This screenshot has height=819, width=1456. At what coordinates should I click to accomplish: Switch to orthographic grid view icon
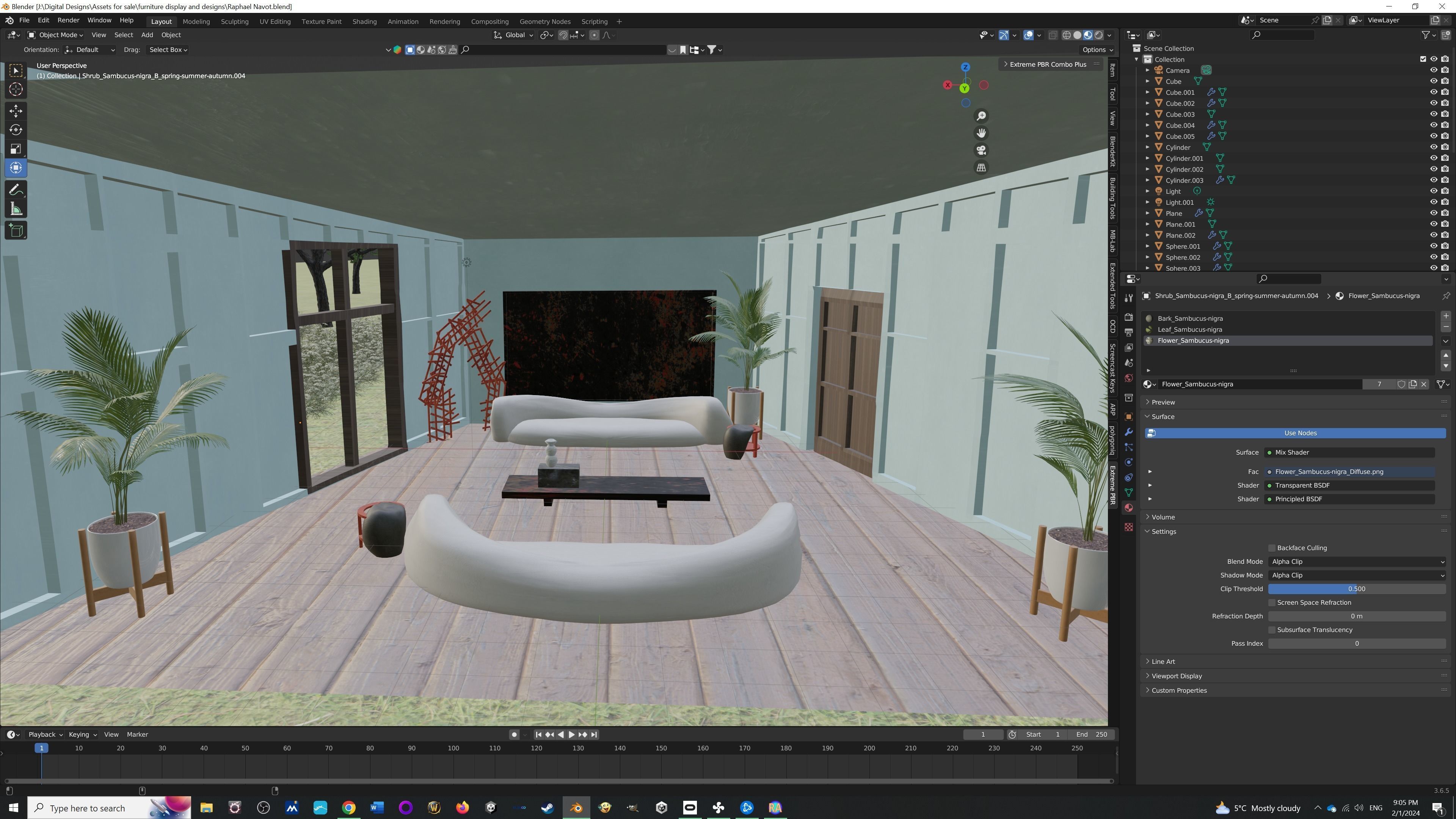pyautogui.click(x=981, y=168)
